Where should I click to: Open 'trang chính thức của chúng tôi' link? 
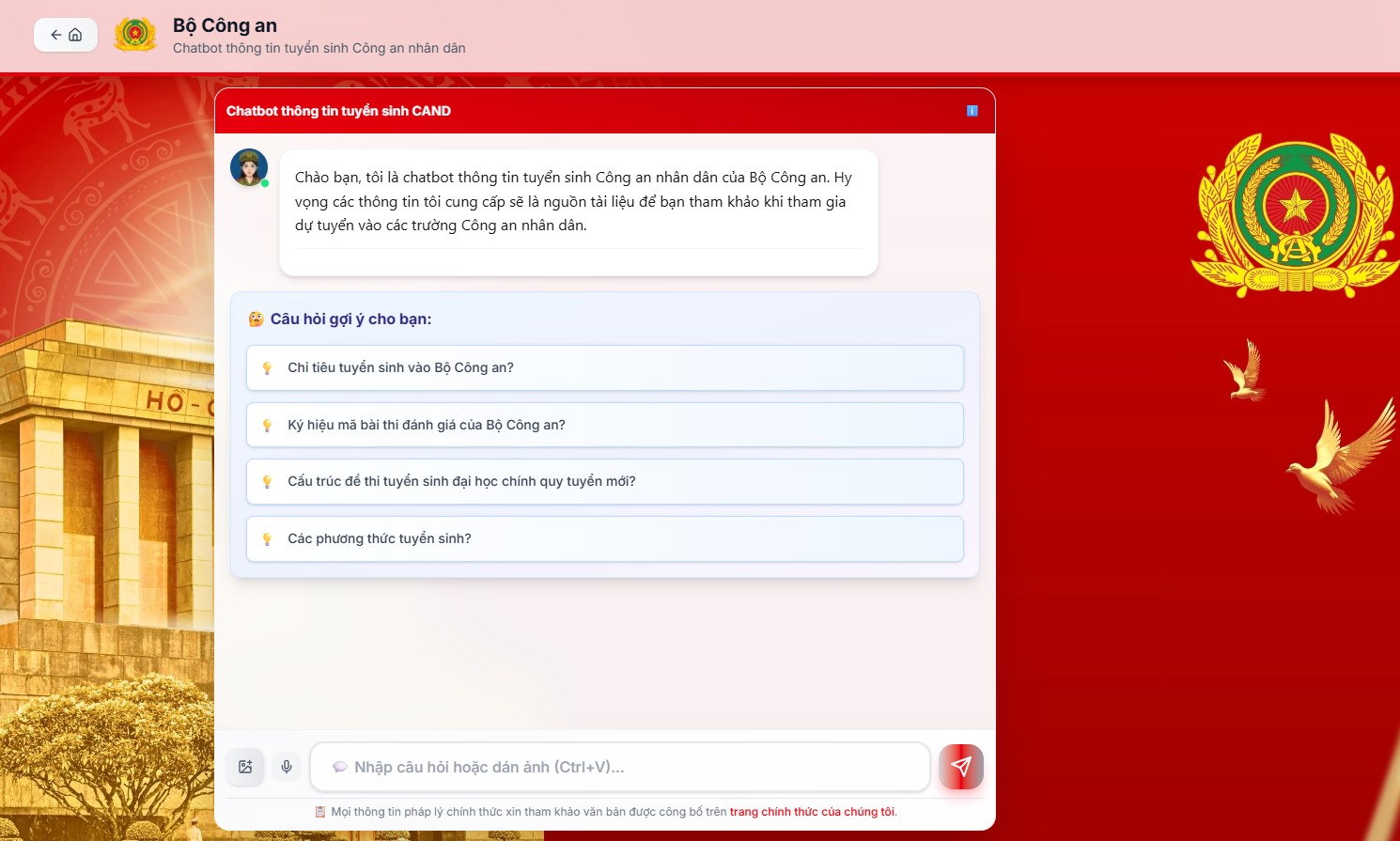tap(813, 812)
